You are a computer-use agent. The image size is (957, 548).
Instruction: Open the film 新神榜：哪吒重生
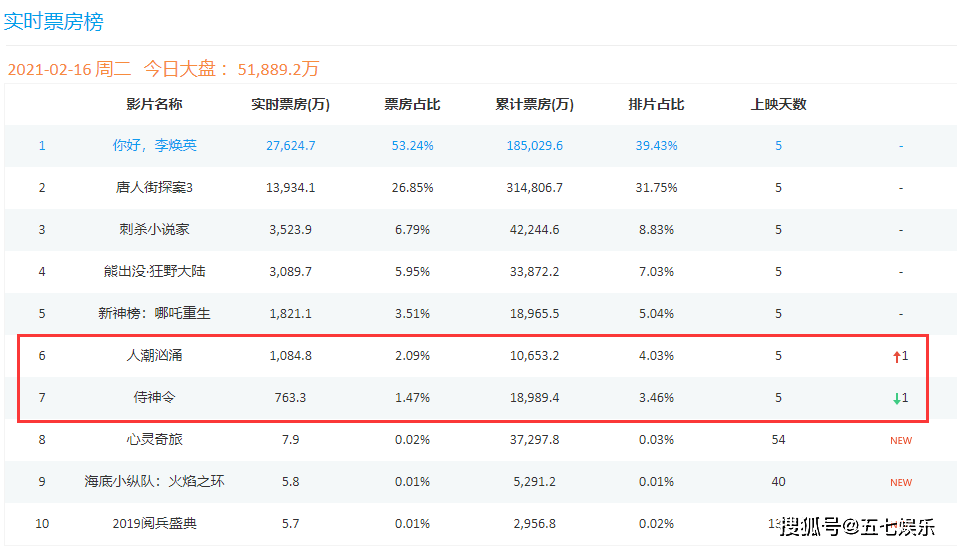click(x=154, y=313)
